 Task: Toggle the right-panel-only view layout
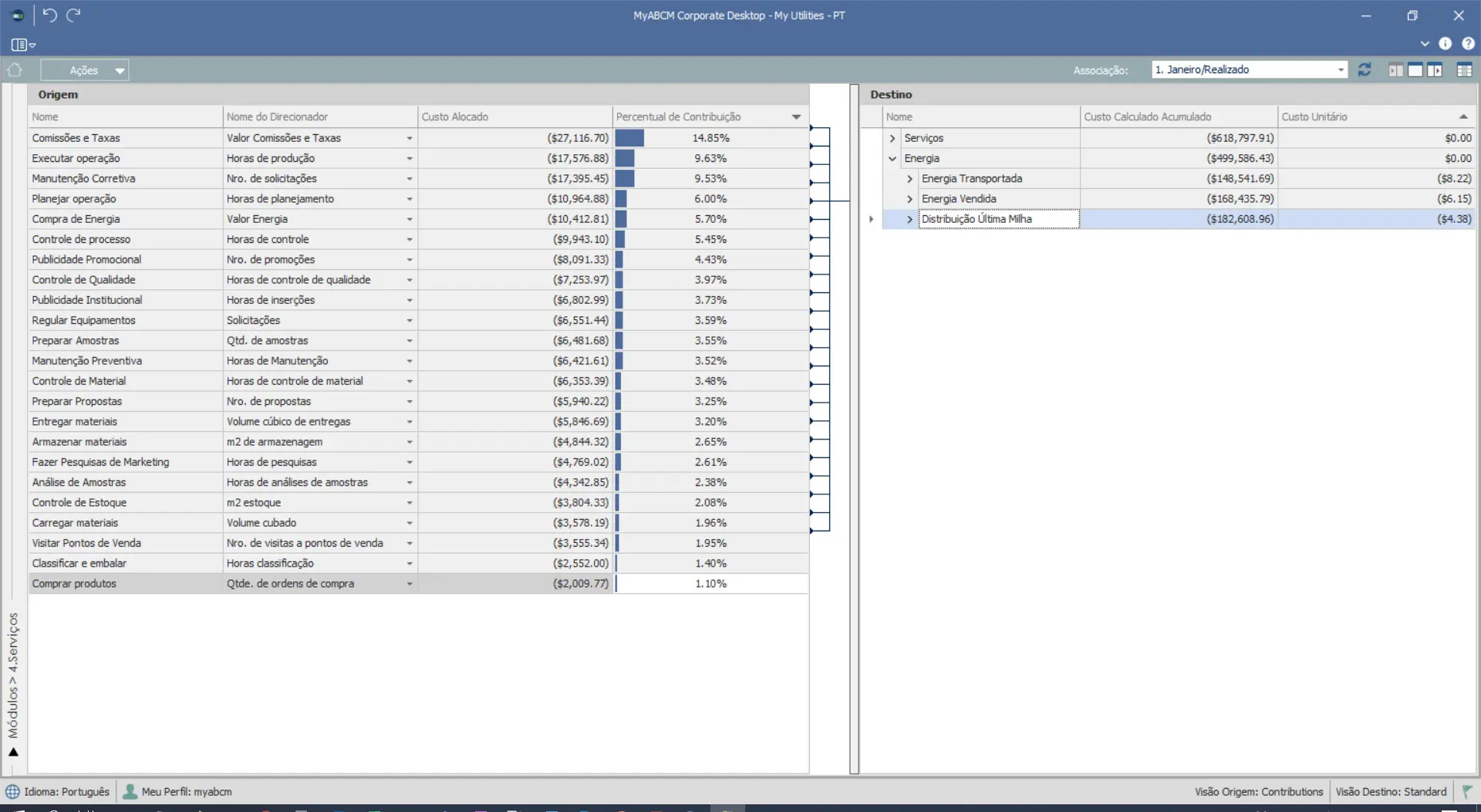pos(1434,70)
